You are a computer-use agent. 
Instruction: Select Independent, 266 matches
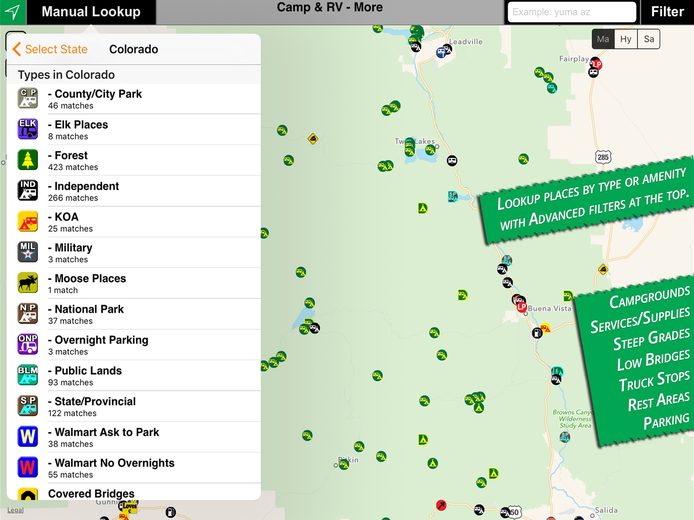pos(134,191)
